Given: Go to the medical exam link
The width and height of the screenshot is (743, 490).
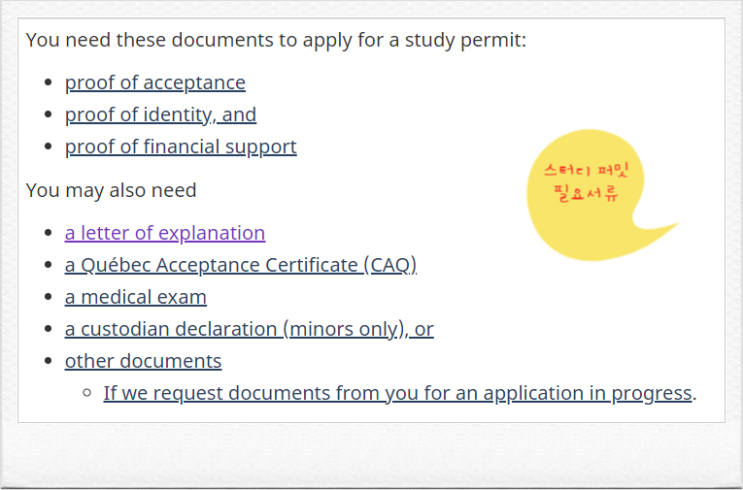Looking at the screenshot, I should pos(136,298).
